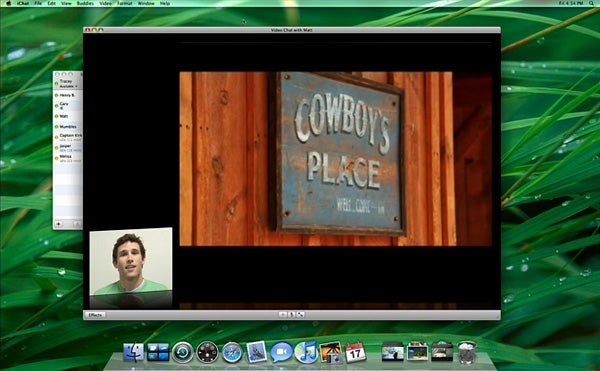The height and width of the screenshot is (371, 600).
Task: Open iCal calendar from the Dock
Action: point(355,352)
